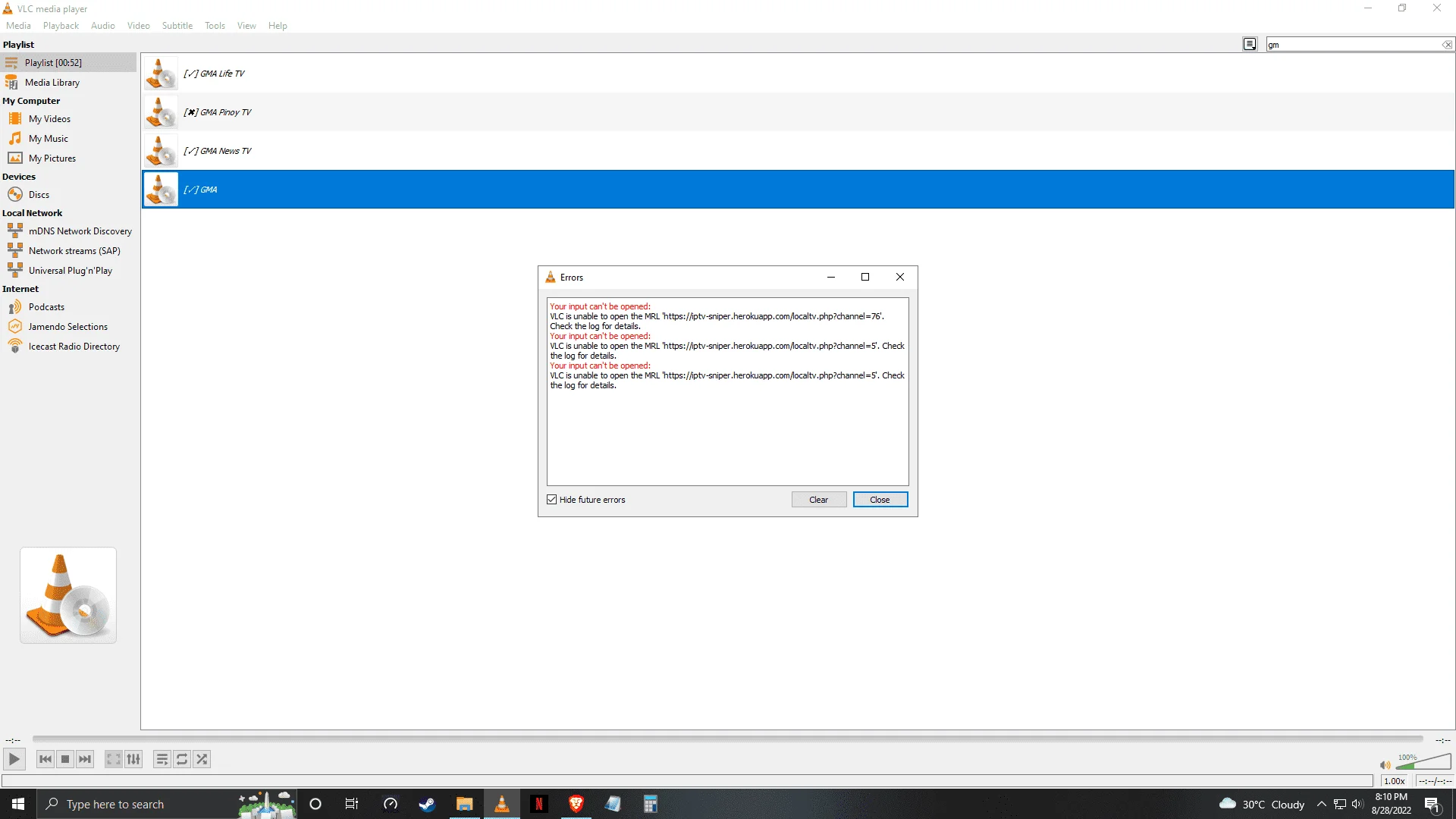Open Calculator from taskbar
Screen dimensions: 1456x819
651,804
